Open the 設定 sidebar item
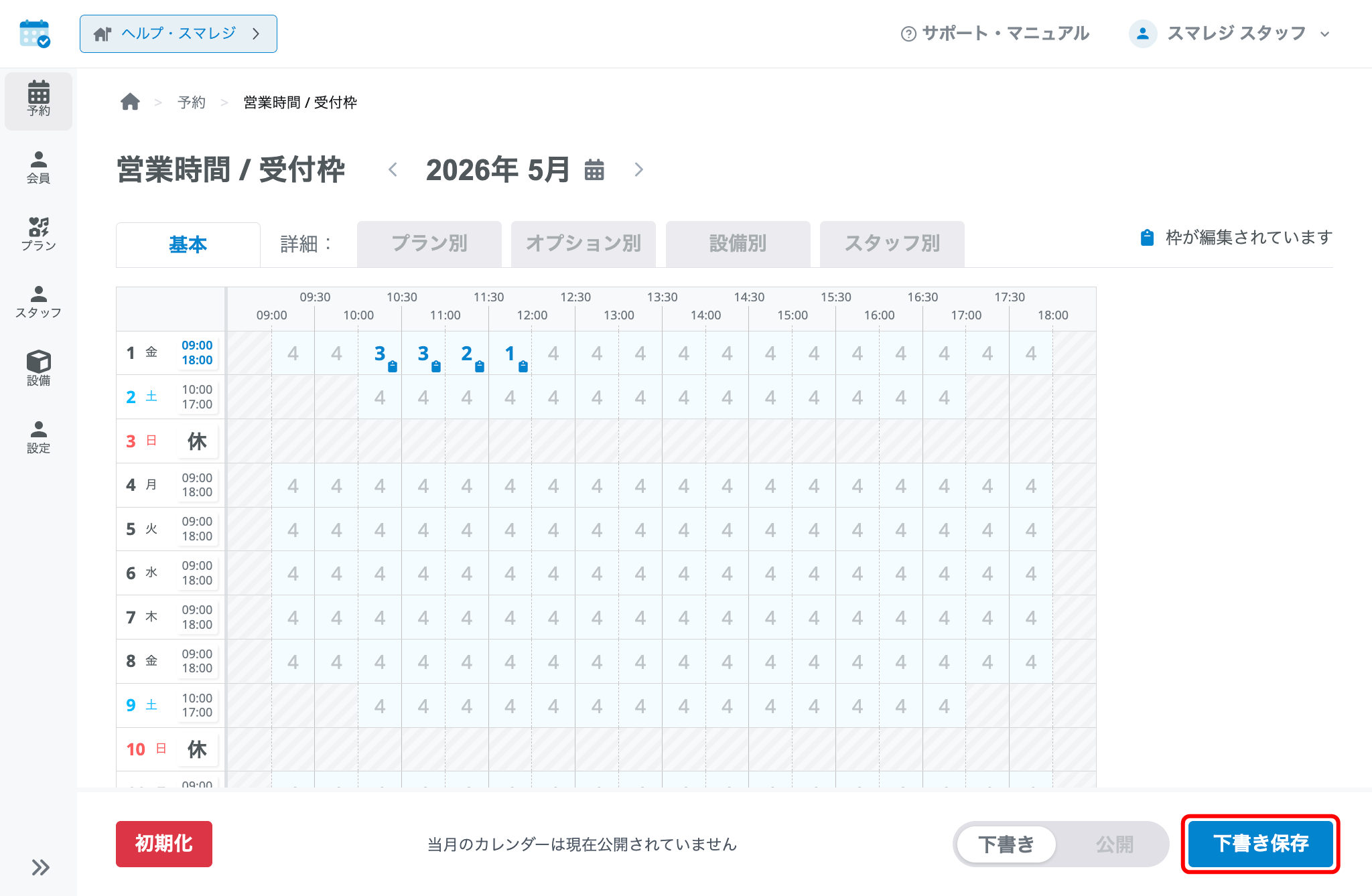The image size is (1372, 896). (39, 437)
